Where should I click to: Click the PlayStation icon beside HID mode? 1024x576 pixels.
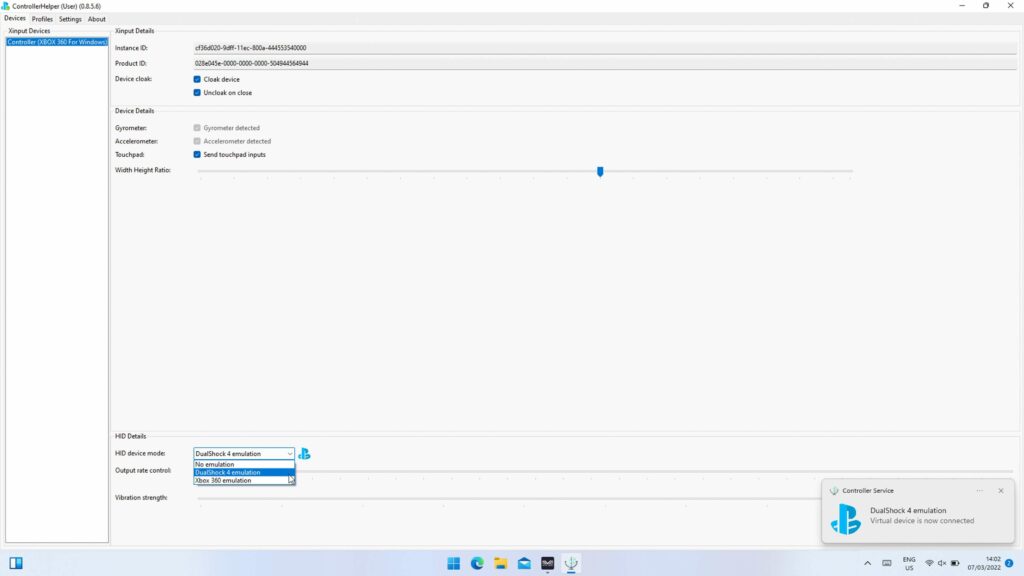(304, 454)
